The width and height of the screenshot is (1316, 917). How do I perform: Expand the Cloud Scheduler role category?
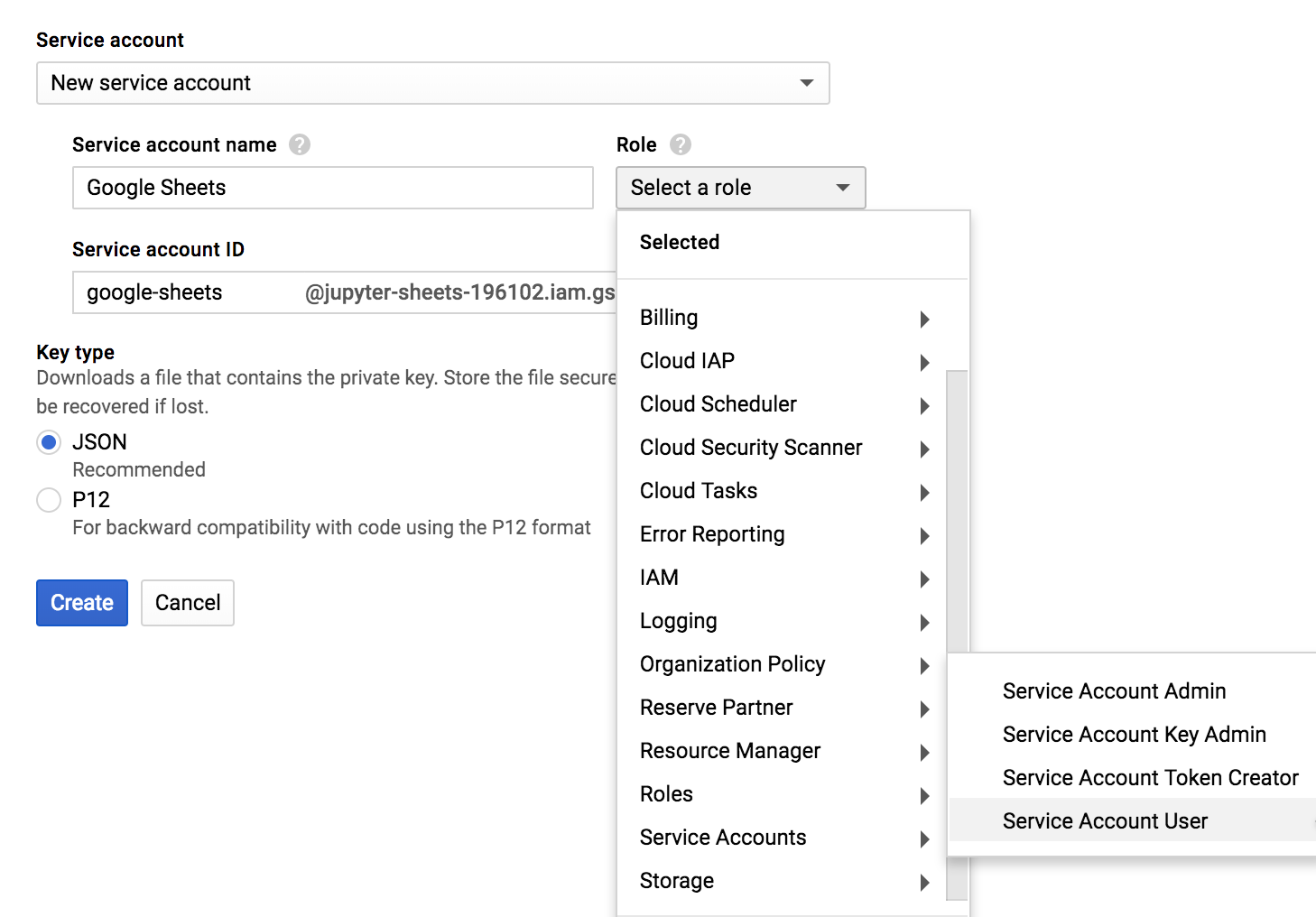coord(782,404)
